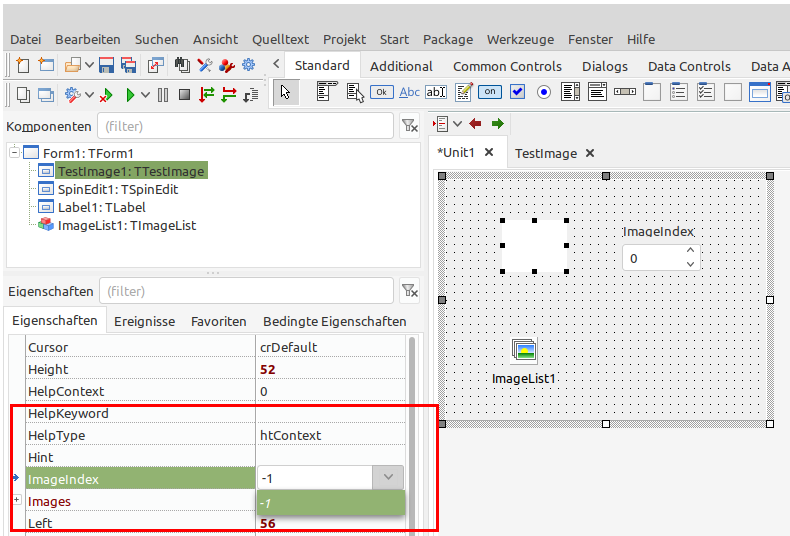Open the Projekt menu
Screen dimensions: 790x536
(x=344, y=39)
